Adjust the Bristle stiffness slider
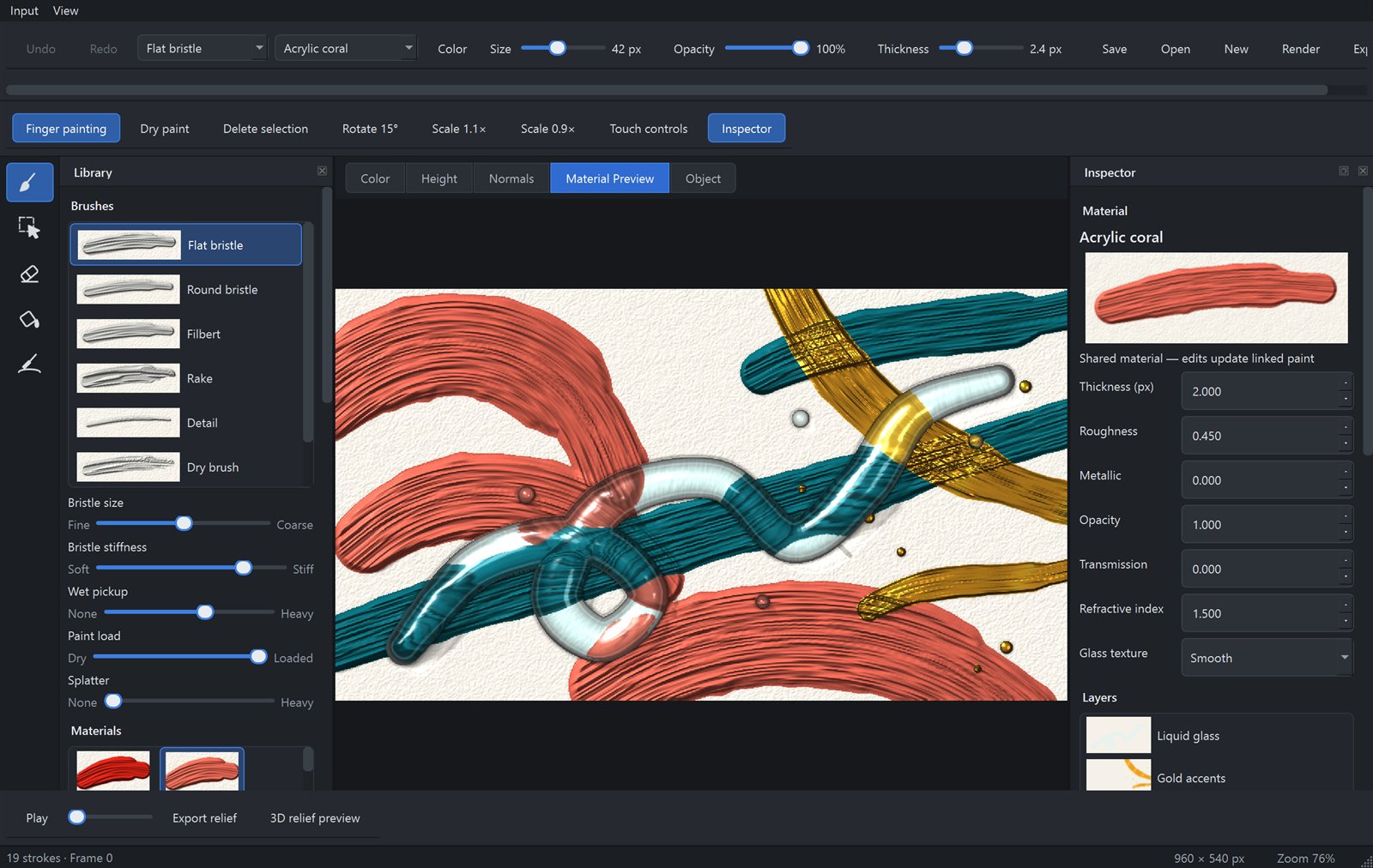The width and height of the screenshot is (1373, 868). point(244,568)
